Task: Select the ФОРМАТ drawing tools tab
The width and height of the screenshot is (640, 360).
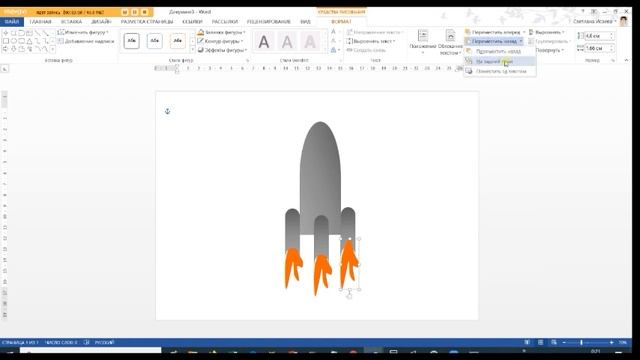Action: pos(341,22)
